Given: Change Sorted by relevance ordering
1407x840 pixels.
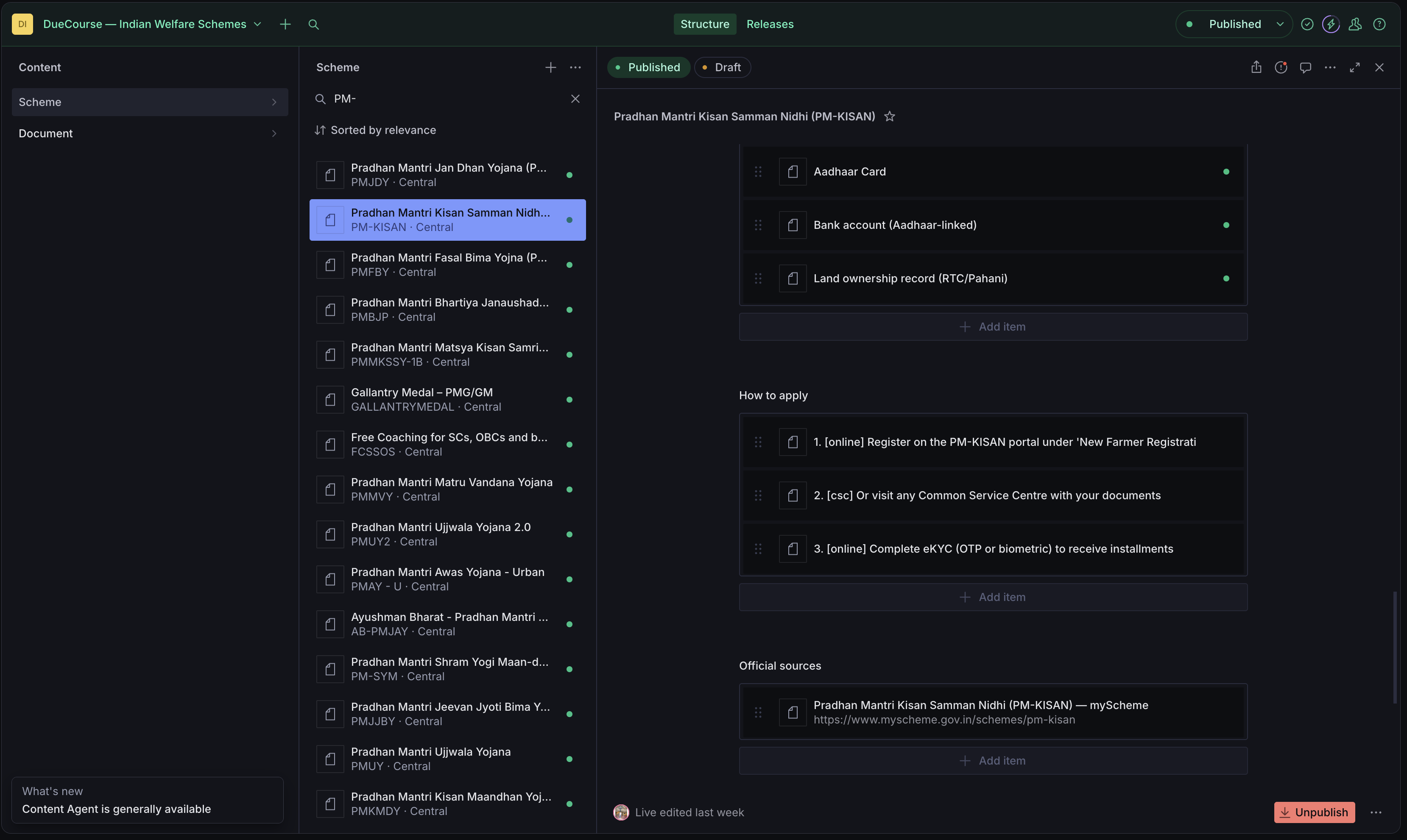Looking at the screenshot, I should click(x=375, y=130).
